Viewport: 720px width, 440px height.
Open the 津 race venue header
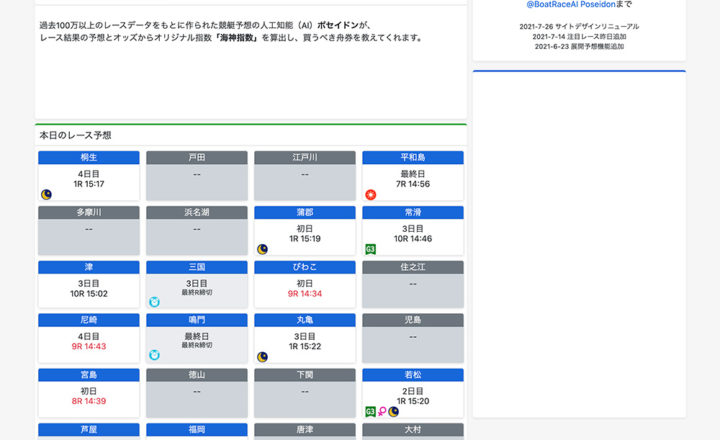[x=89, y=267]
